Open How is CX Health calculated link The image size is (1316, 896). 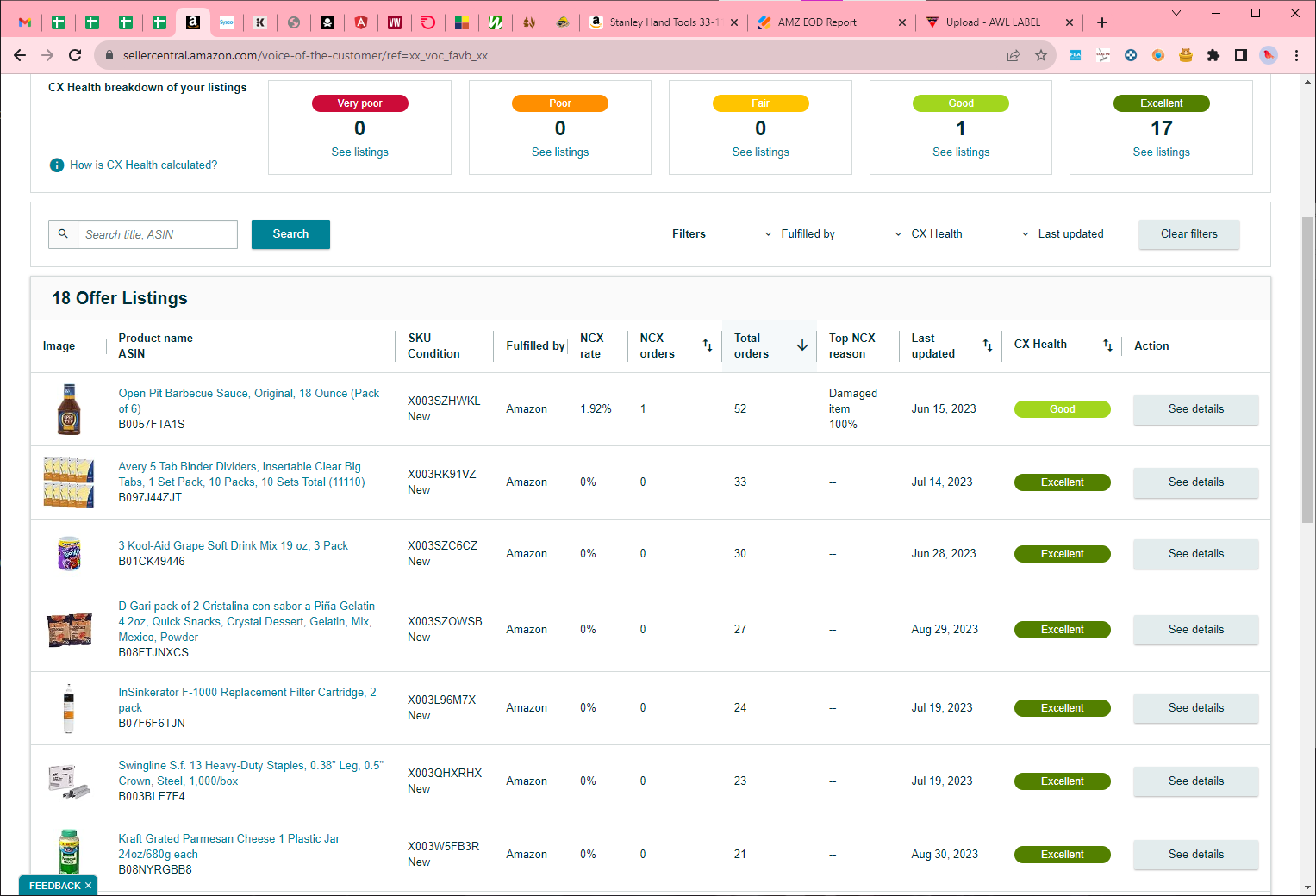143,165
